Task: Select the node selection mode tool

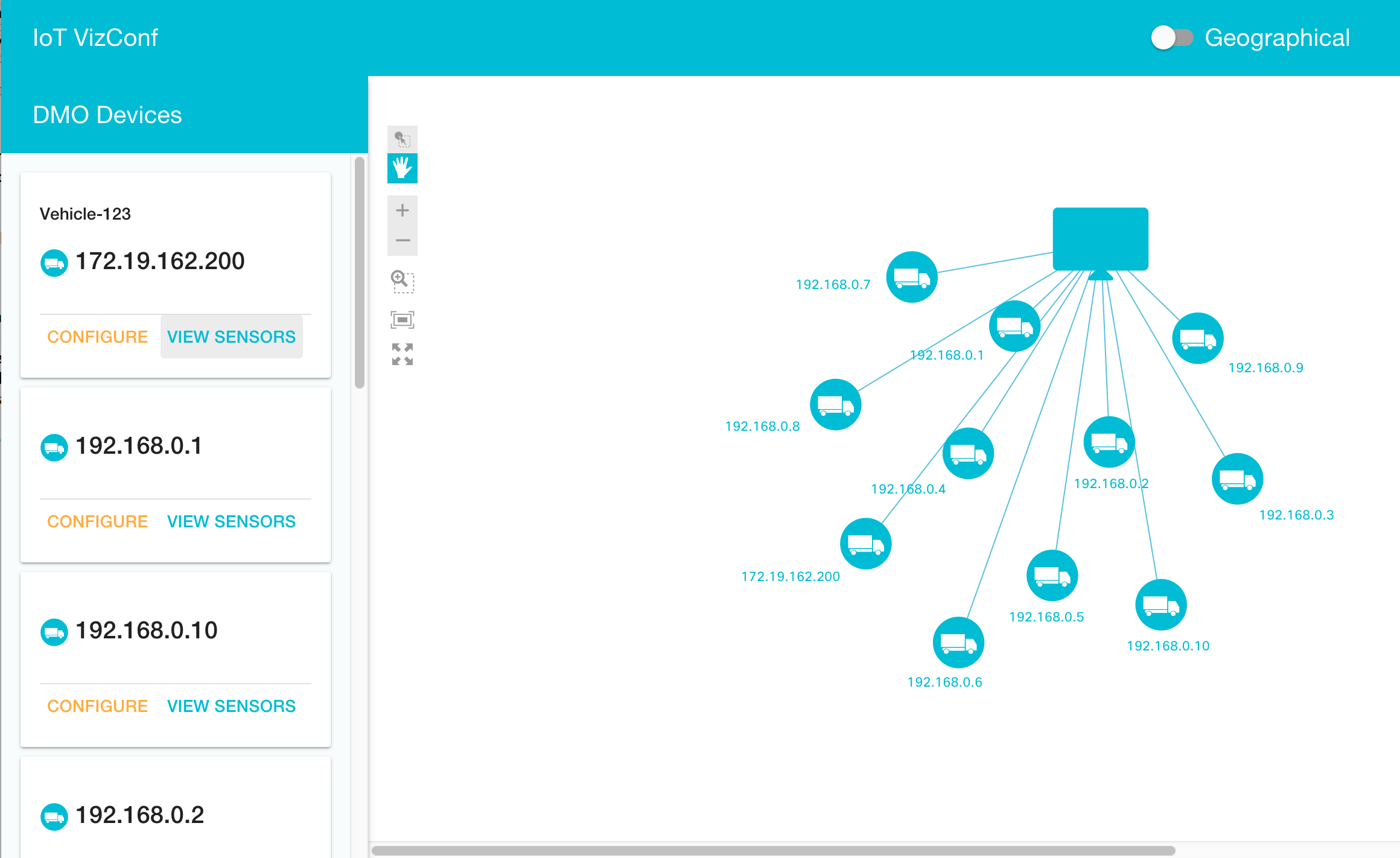Action: click(x=402, y=139)
